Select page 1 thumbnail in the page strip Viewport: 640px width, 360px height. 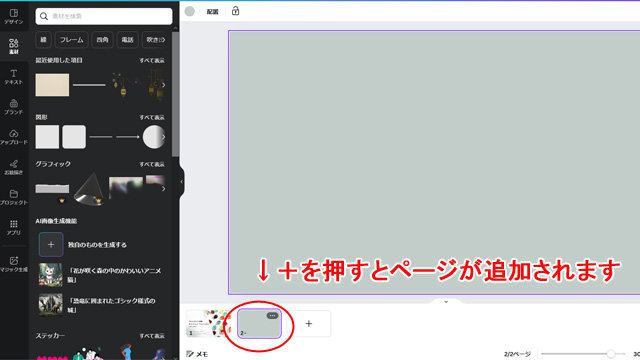click(208, 323)
